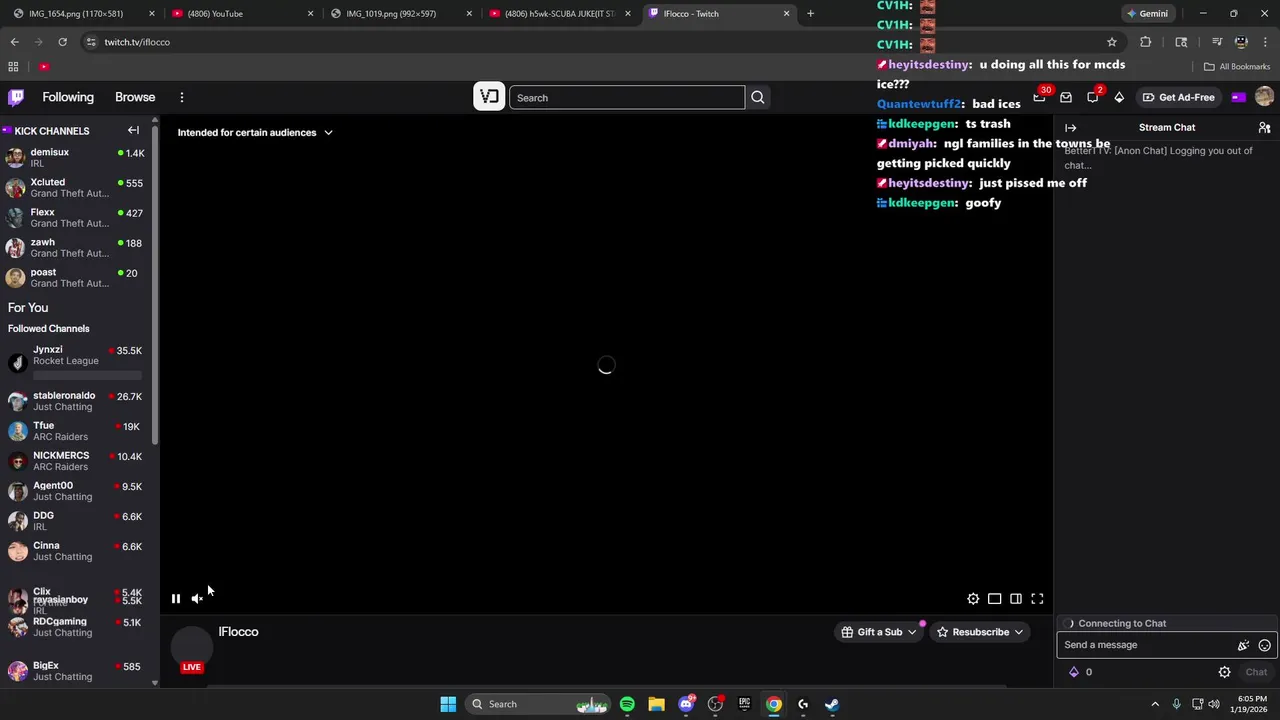This screenshot has width=1280, height=720.
Task: Open Agent00 channel in sidebar
Action: click(x=75, y=492)
